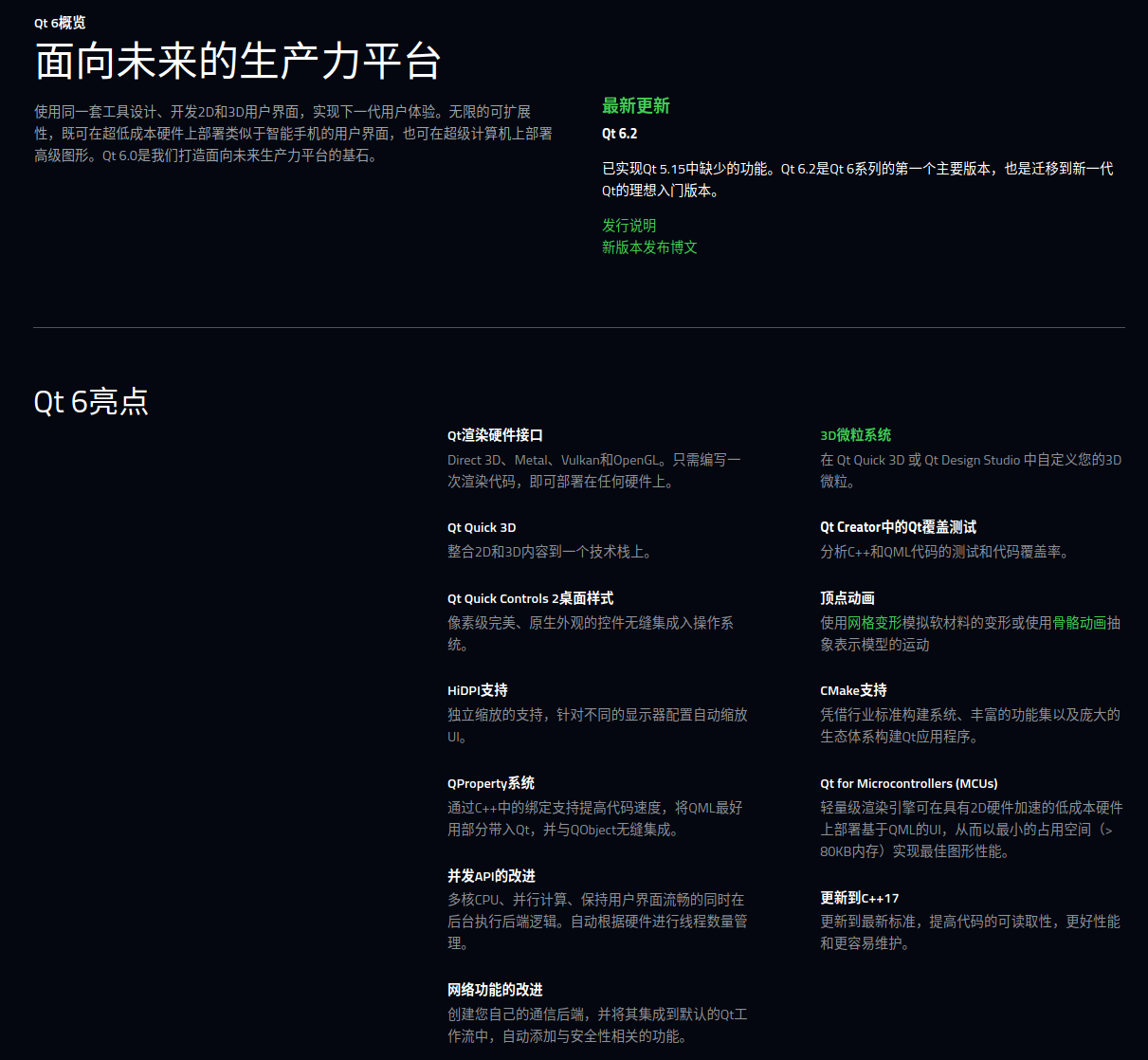
Task: Click the Qt渲染硬件接口 heading
Action: [494, 434]
